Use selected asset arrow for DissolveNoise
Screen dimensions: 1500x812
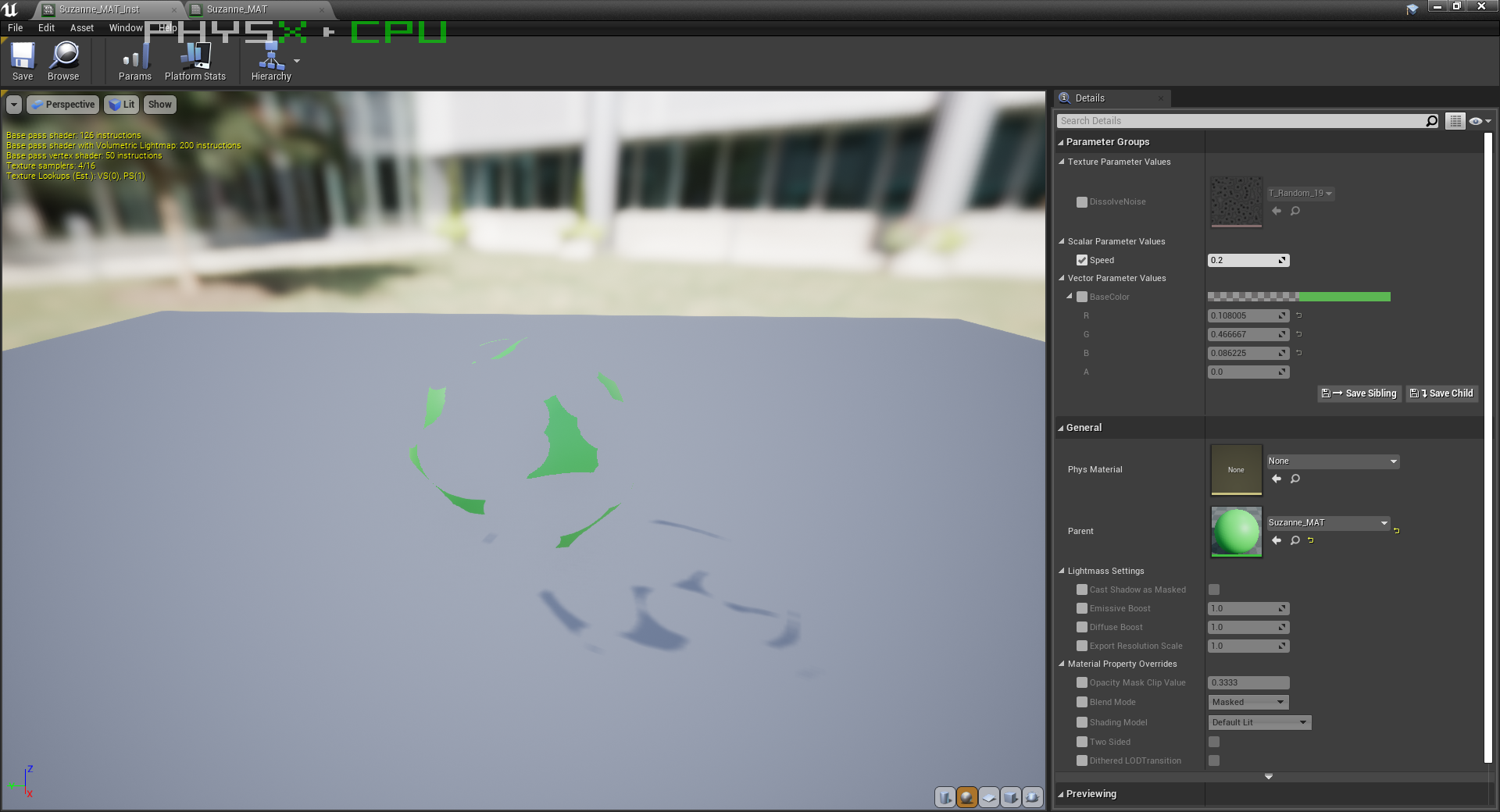pos(1277,211)
